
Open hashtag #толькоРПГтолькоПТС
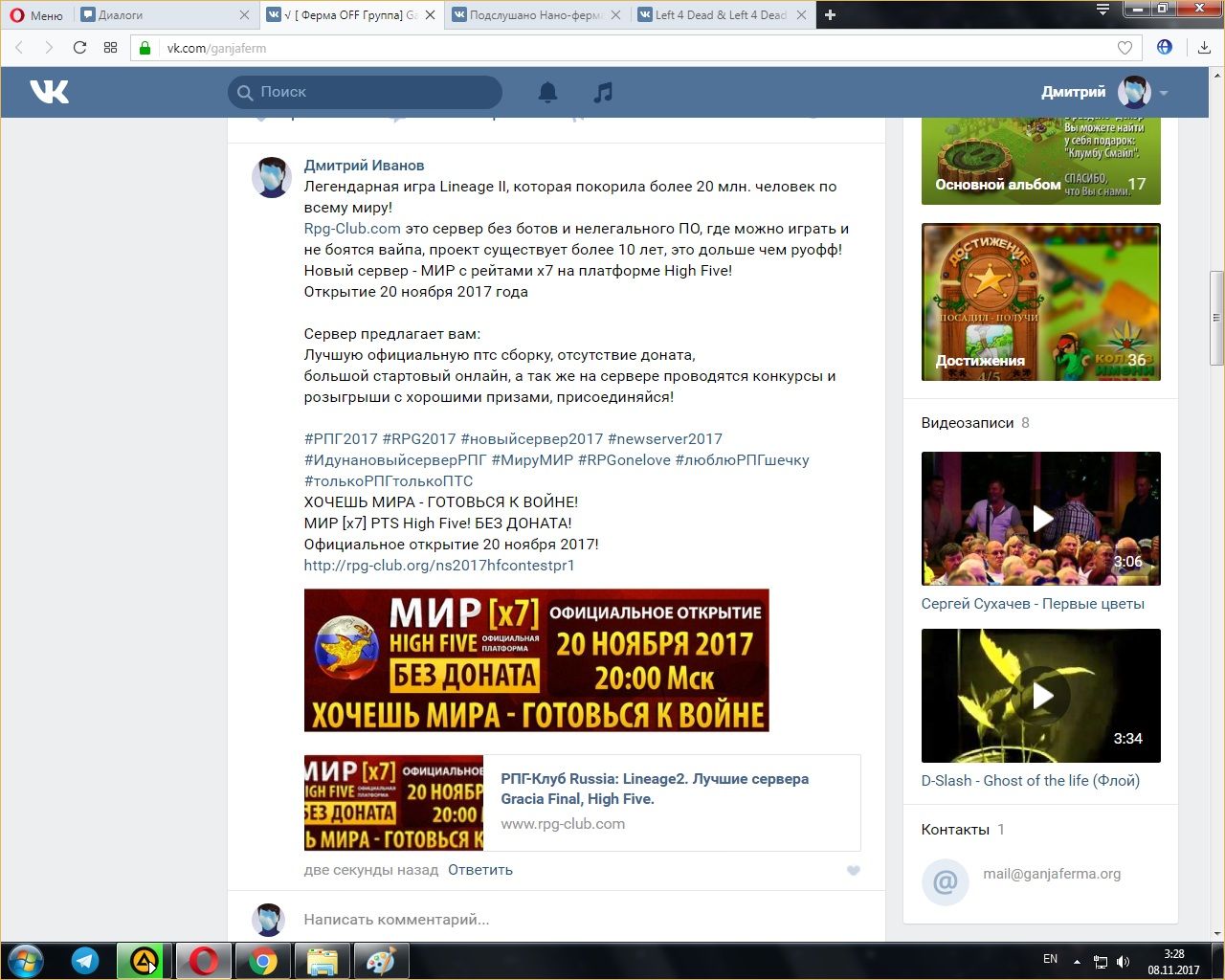click(389, 481)
